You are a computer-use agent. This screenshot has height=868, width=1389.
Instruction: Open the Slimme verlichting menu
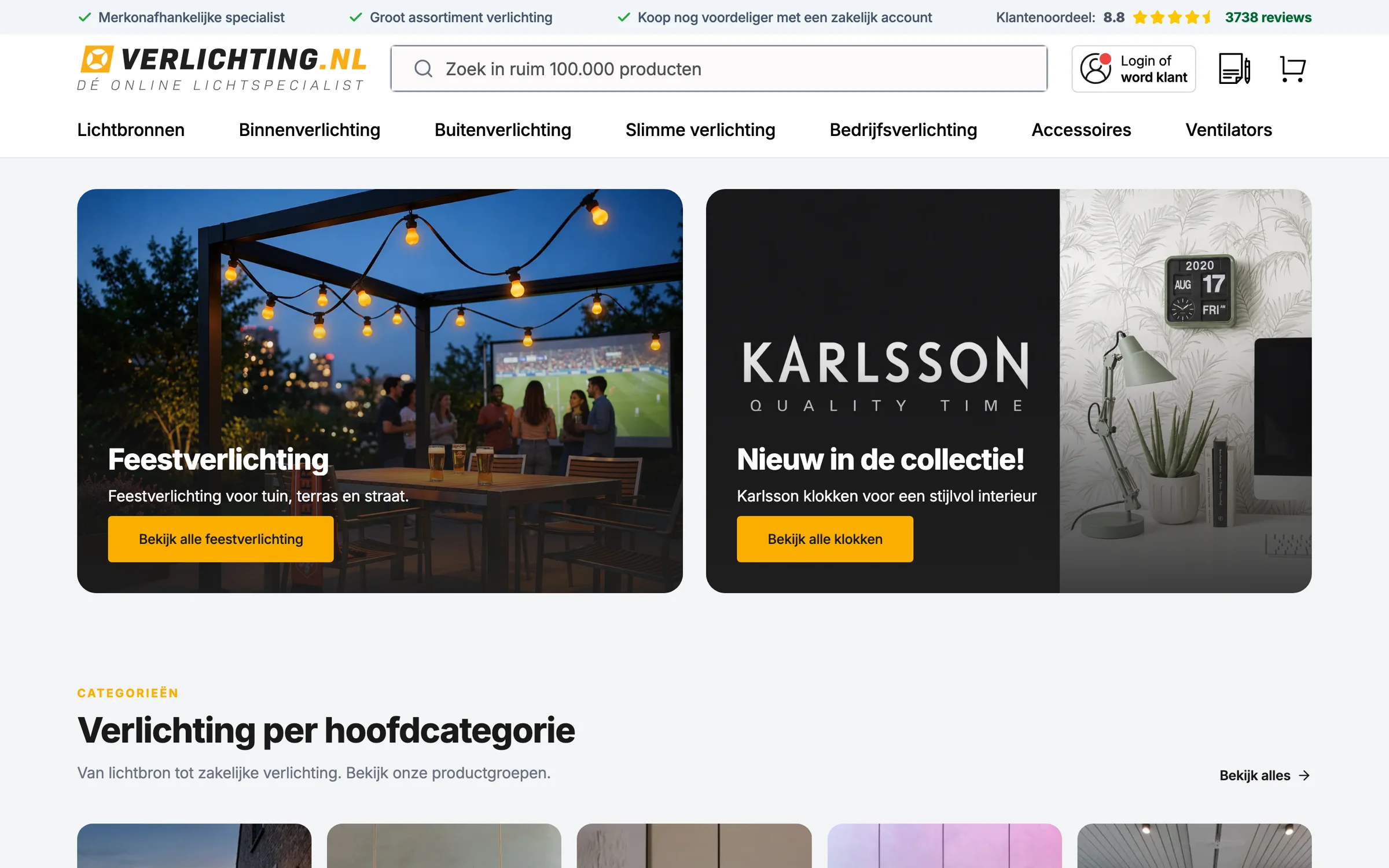click(700, 130)
